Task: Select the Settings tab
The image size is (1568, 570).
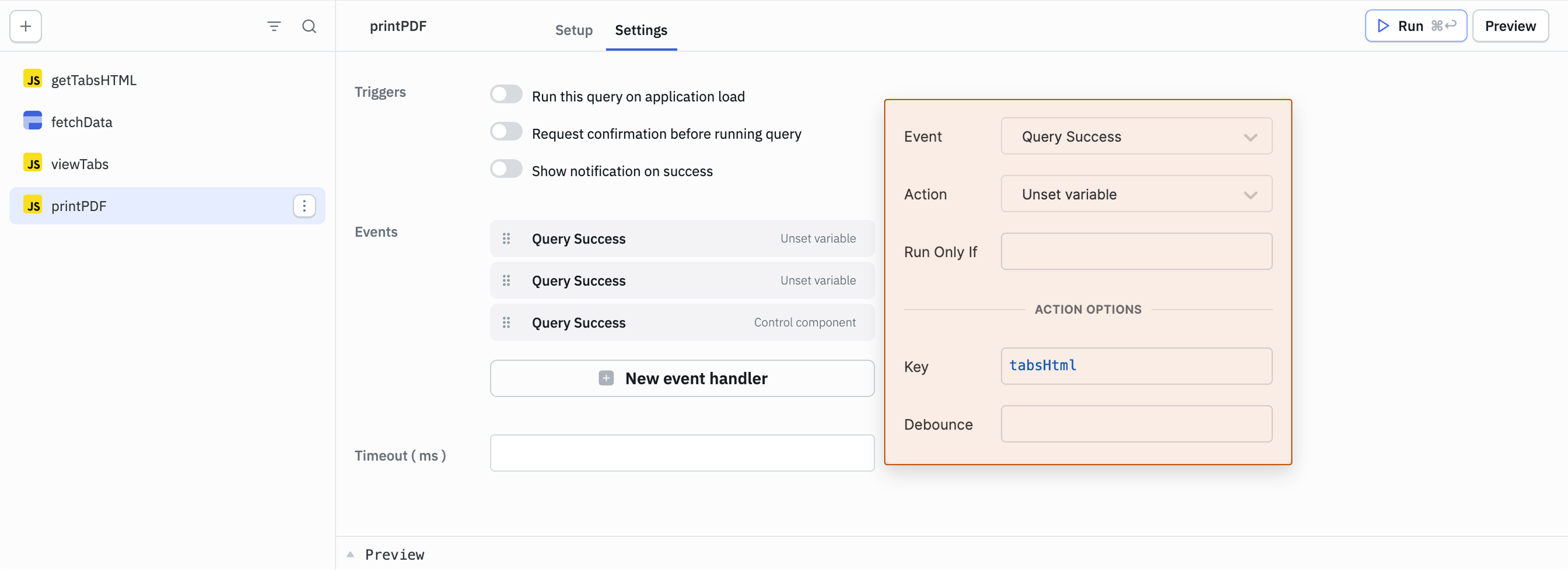Action: tap(640, 30)
